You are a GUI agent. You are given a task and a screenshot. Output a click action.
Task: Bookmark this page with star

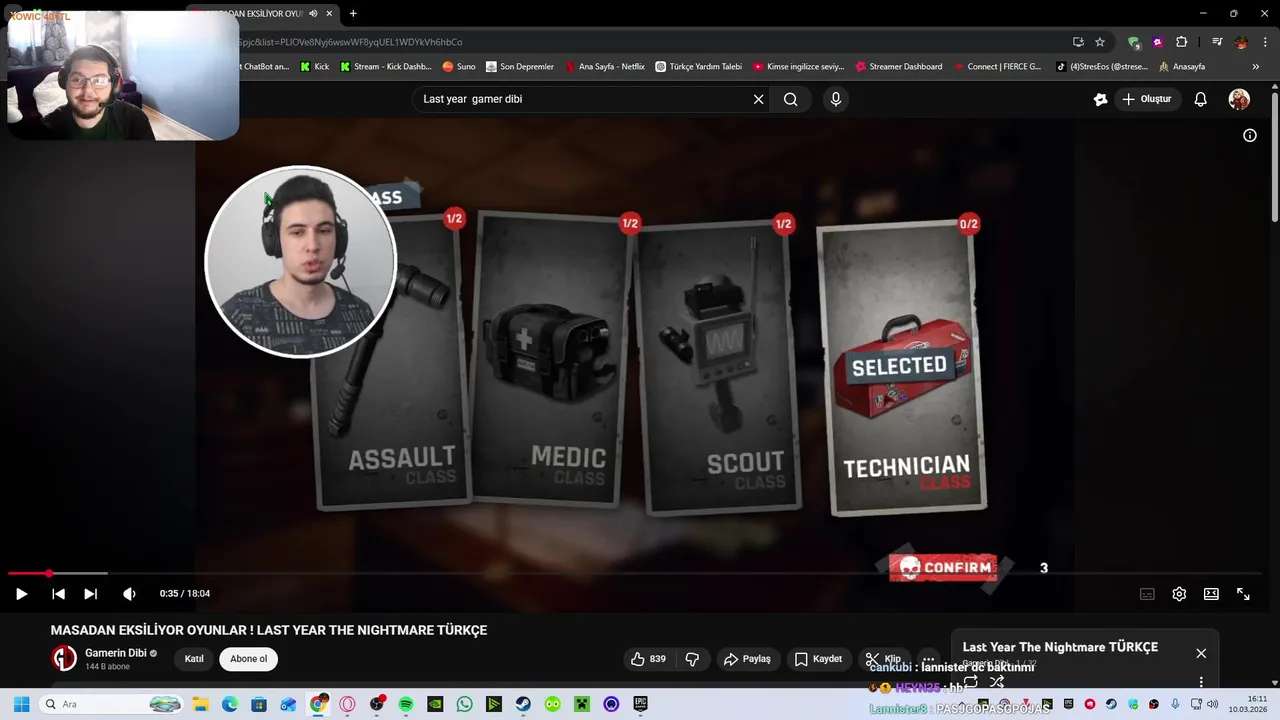pyautogui.click(x=1100, y=42)
